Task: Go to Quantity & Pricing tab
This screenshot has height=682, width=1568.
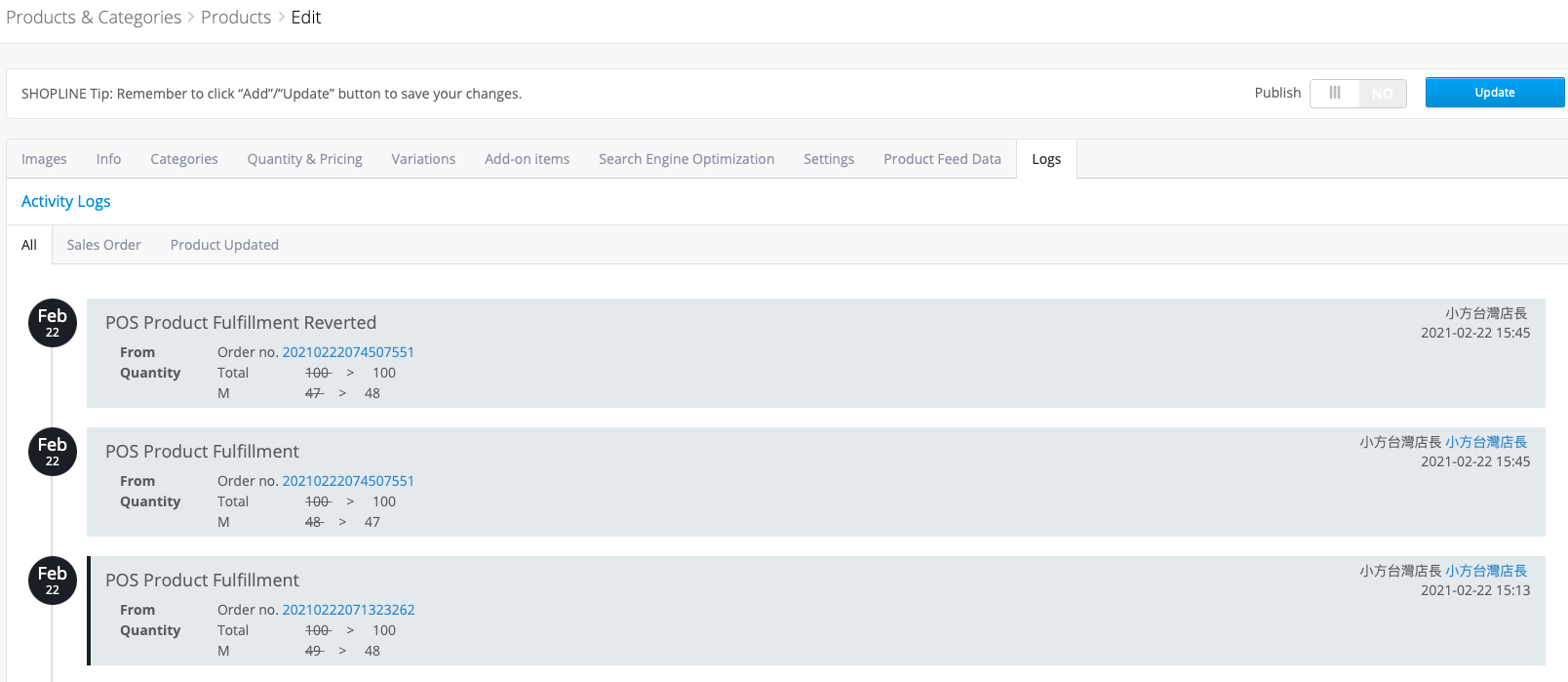Action: [304, 159]
